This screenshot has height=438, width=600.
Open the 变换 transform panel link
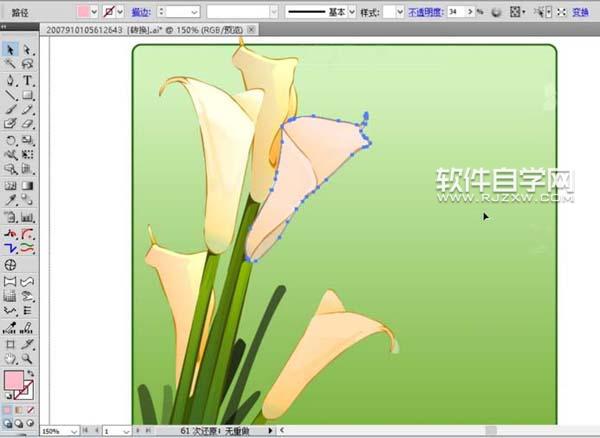[x=580, y=12]
